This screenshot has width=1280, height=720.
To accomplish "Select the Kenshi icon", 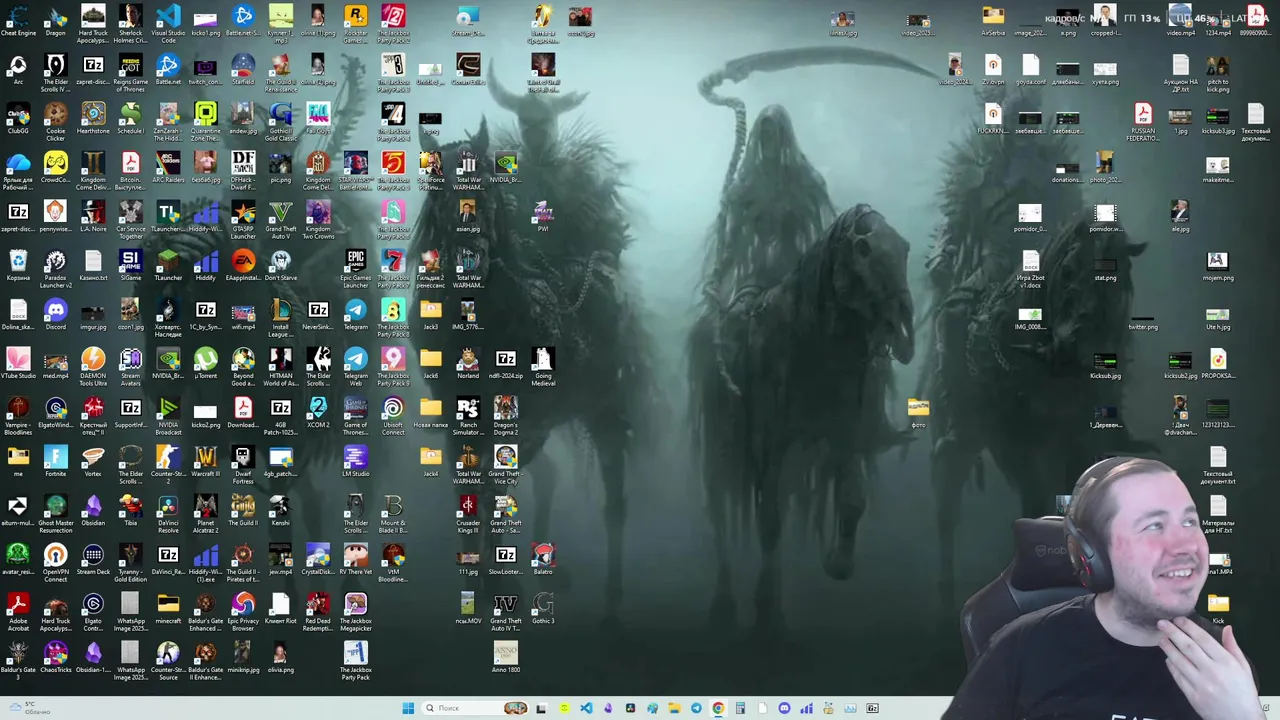I will tap(280, 511).
